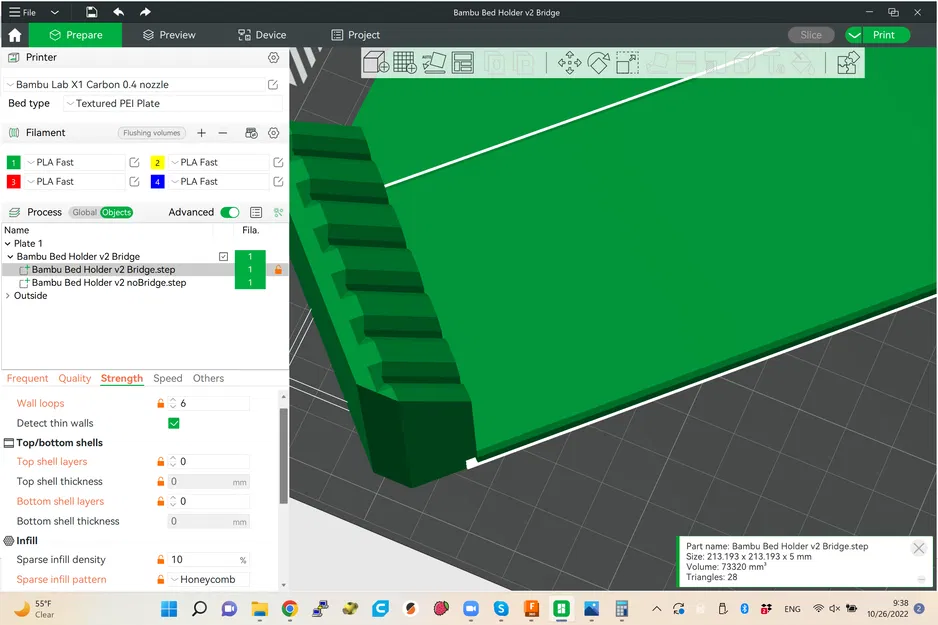
Task: Select the Move tool
Action: coord(569,62)
